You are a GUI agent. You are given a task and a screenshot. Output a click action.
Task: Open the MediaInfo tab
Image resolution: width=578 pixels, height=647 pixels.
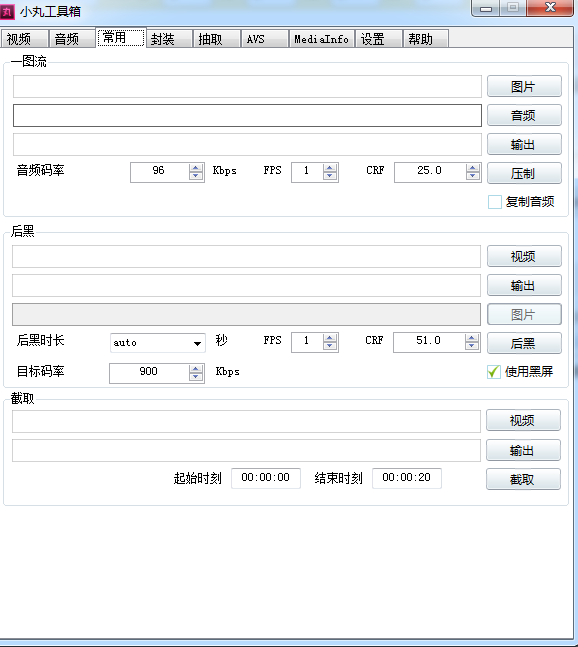click(321, 39)
